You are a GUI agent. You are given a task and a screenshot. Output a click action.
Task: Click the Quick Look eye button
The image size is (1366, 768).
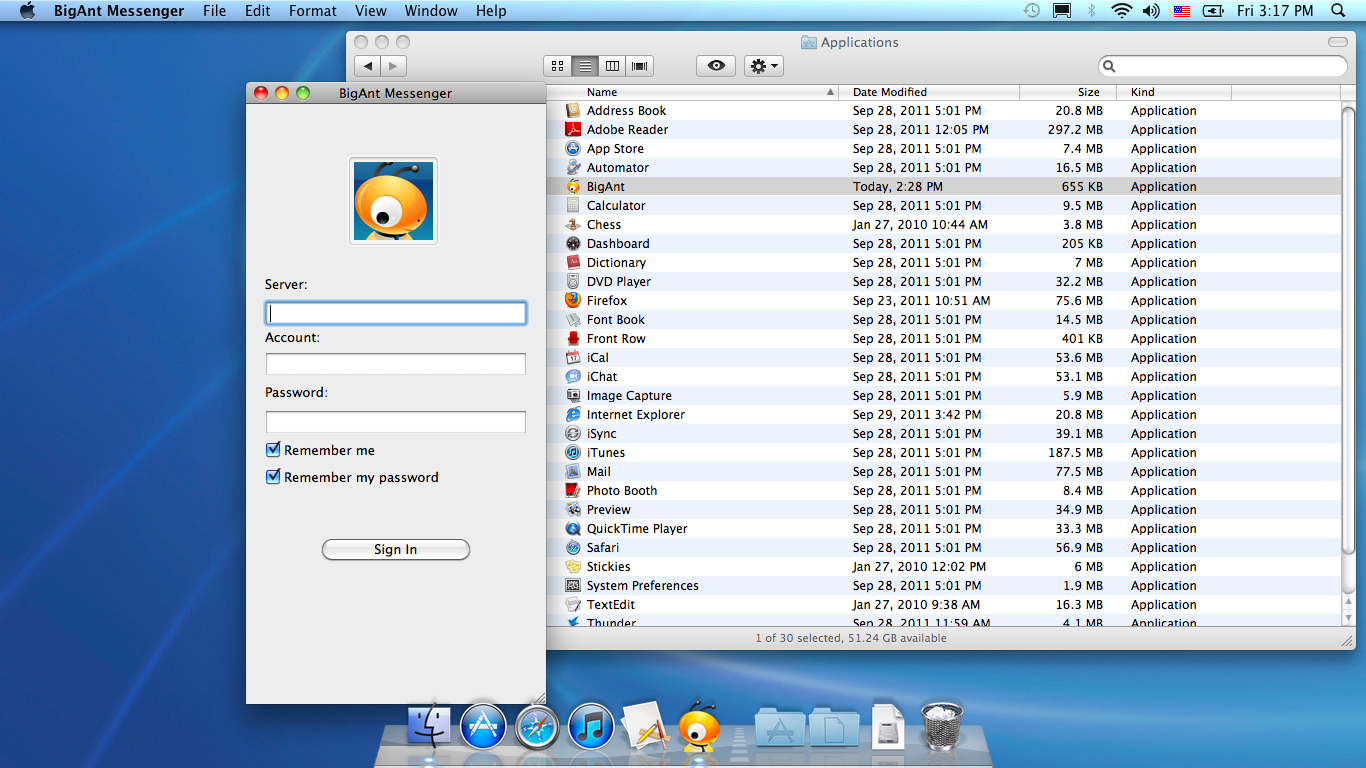[716, 66]
